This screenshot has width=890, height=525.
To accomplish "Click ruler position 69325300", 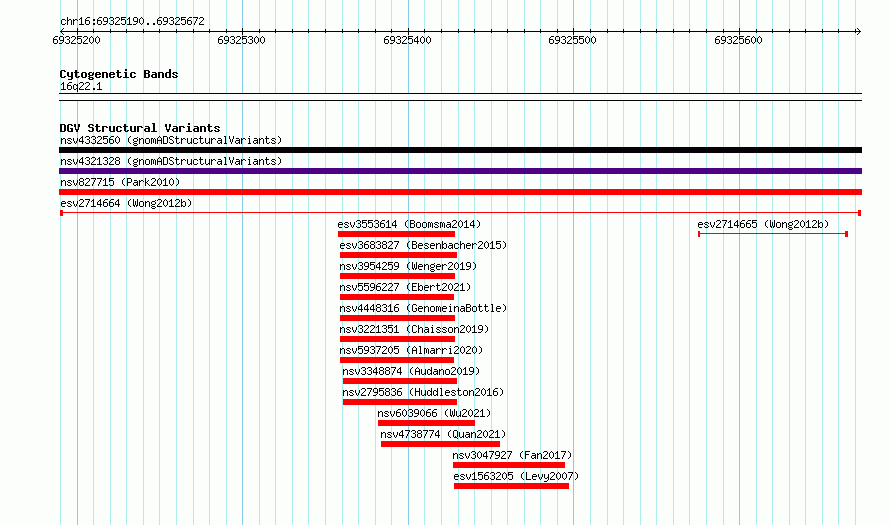I will coord(241,40).
